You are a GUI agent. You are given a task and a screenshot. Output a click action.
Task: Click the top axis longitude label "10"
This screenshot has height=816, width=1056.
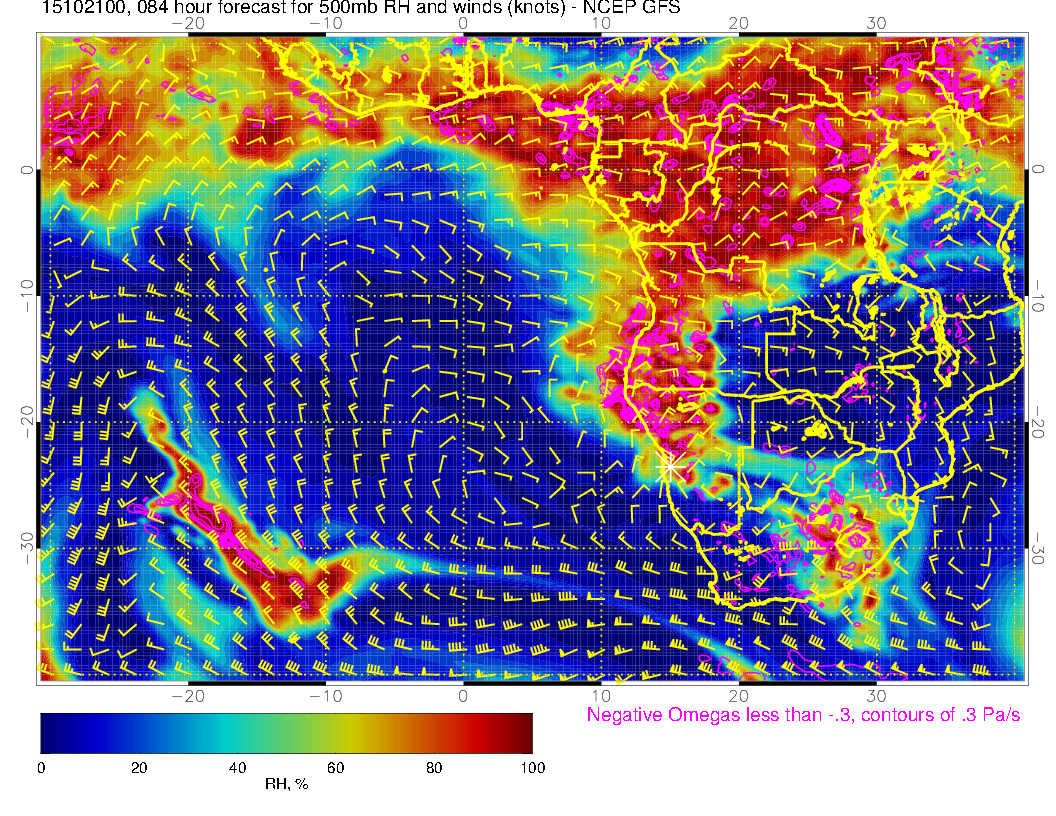[x=601, y=22]
